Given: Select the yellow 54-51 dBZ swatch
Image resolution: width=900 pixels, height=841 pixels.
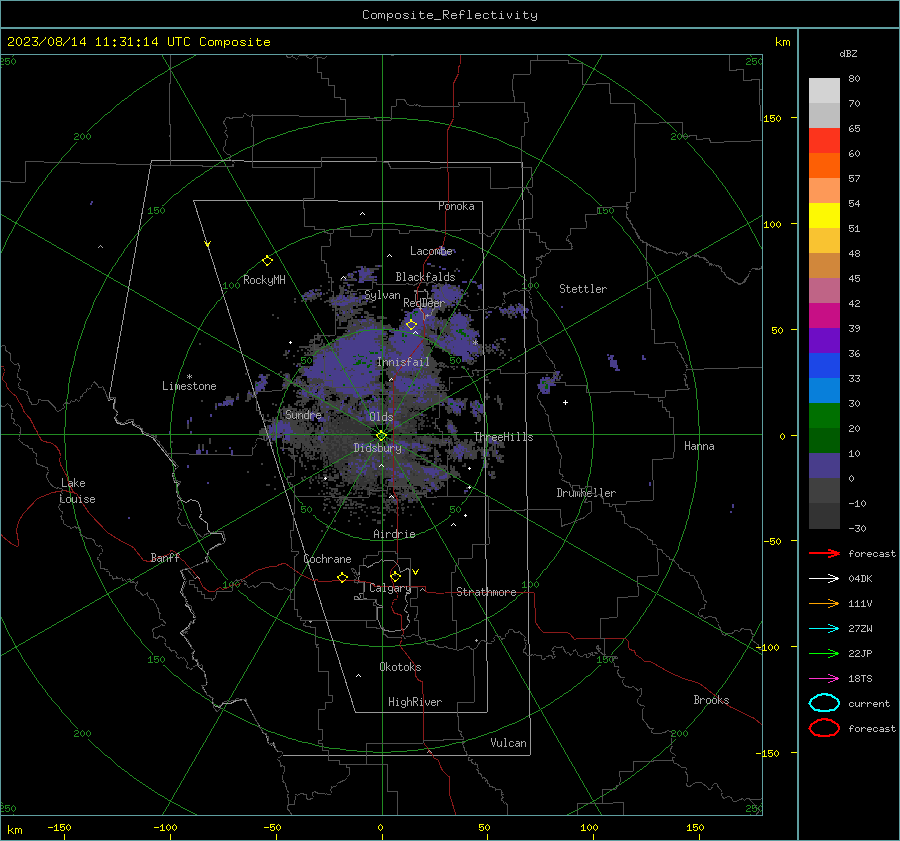Looking at the screenshot, I should click(x=824, y=215).
